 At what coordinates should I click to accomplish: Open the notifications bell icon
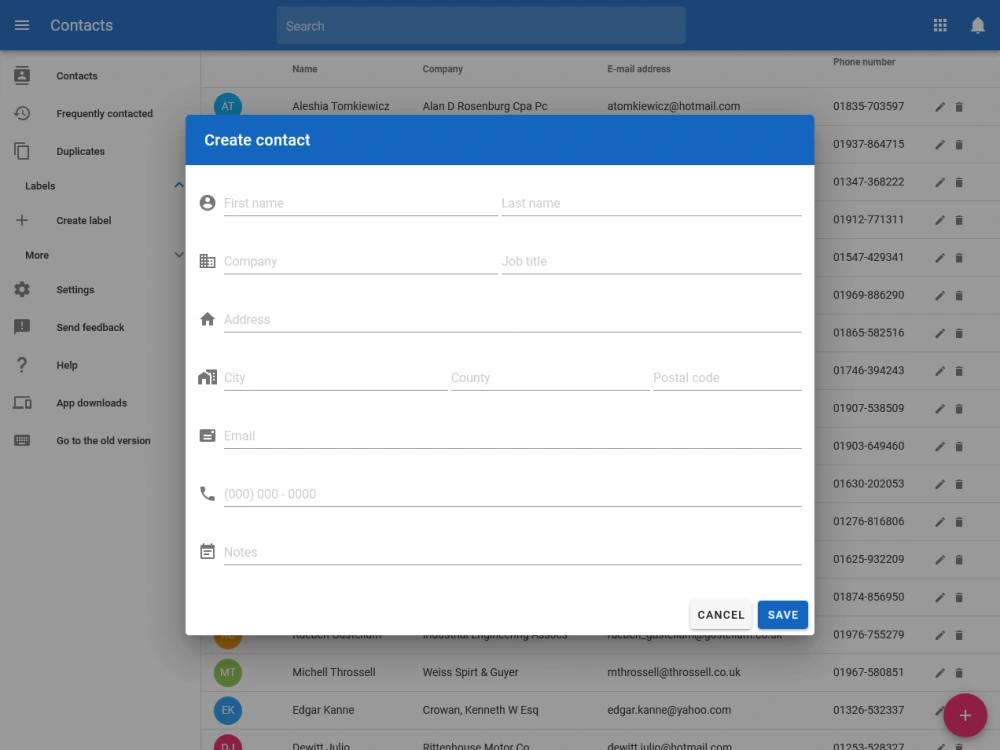pyautogui.click(x=977, y=26)
